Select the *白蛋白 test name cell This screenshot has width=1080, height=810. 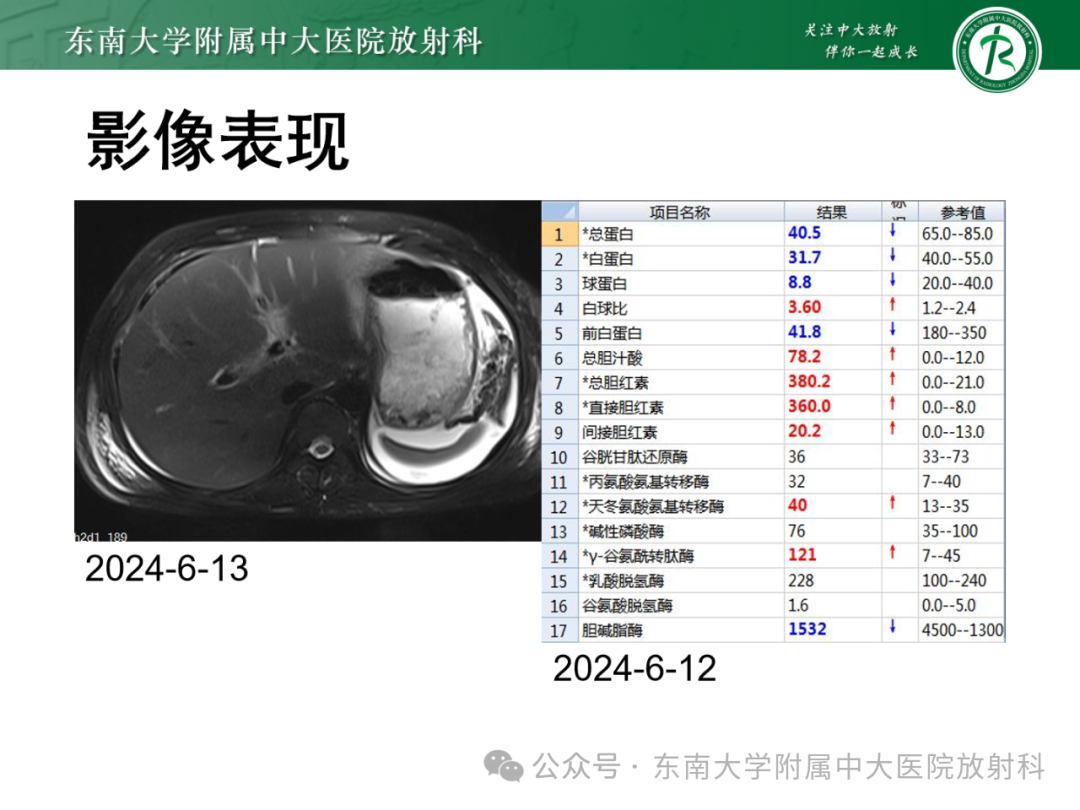681,259
